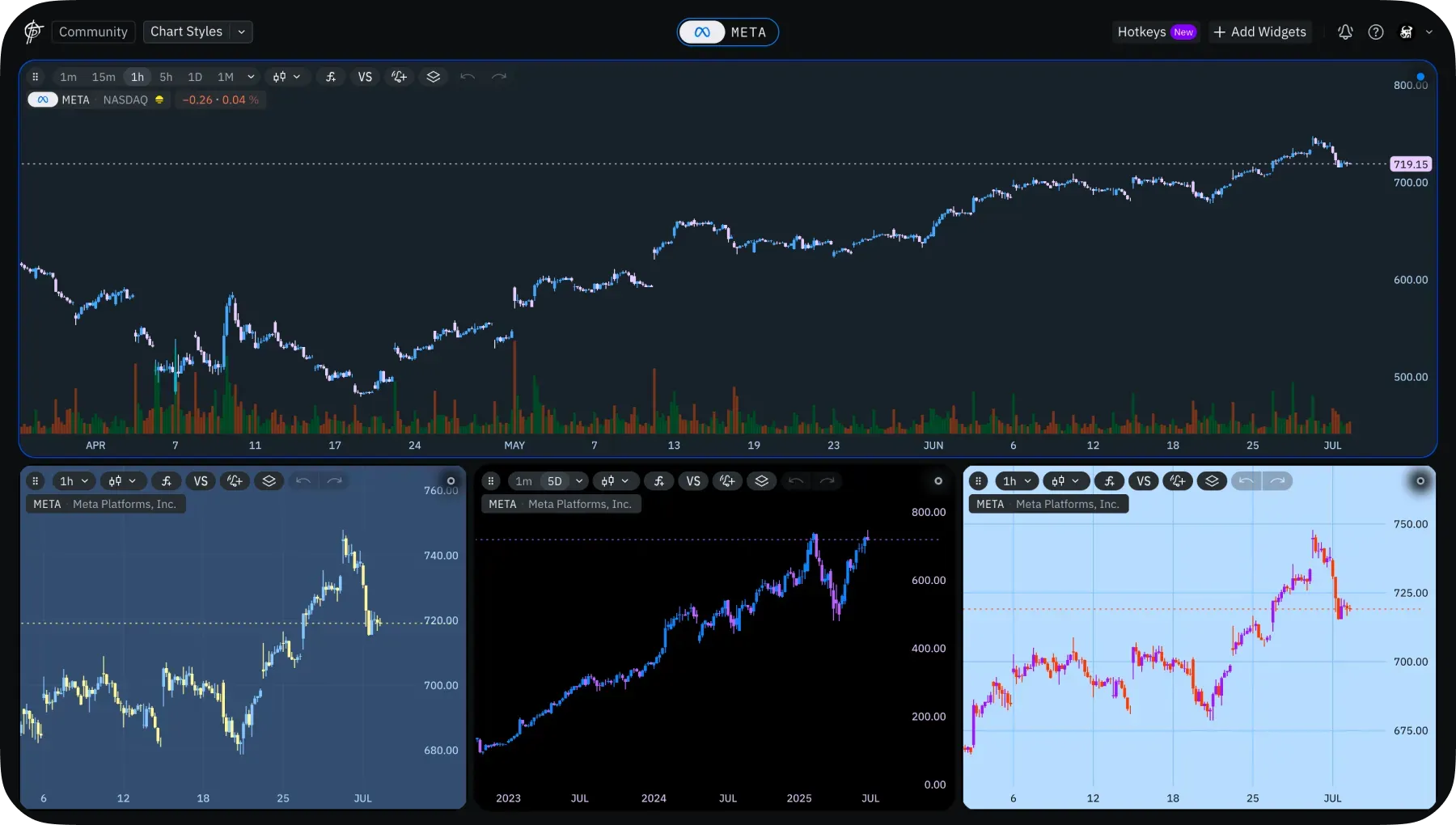The image size is (1456, 825).
Task: Open candlestick chart type dropdown in main chart
Action: 286,77
